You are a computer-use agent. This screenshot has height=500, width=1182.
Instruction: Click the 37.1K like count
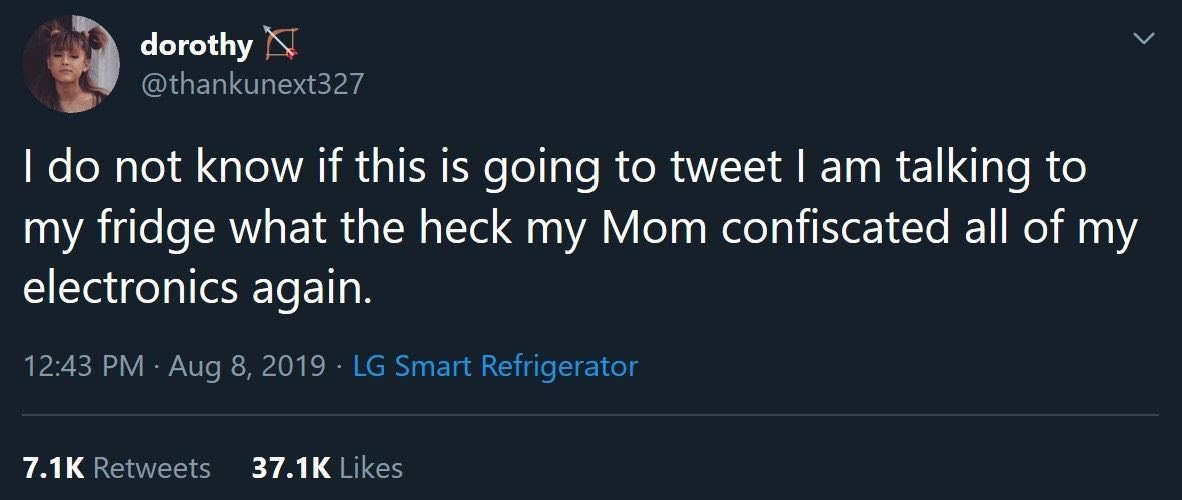[290, 467]
